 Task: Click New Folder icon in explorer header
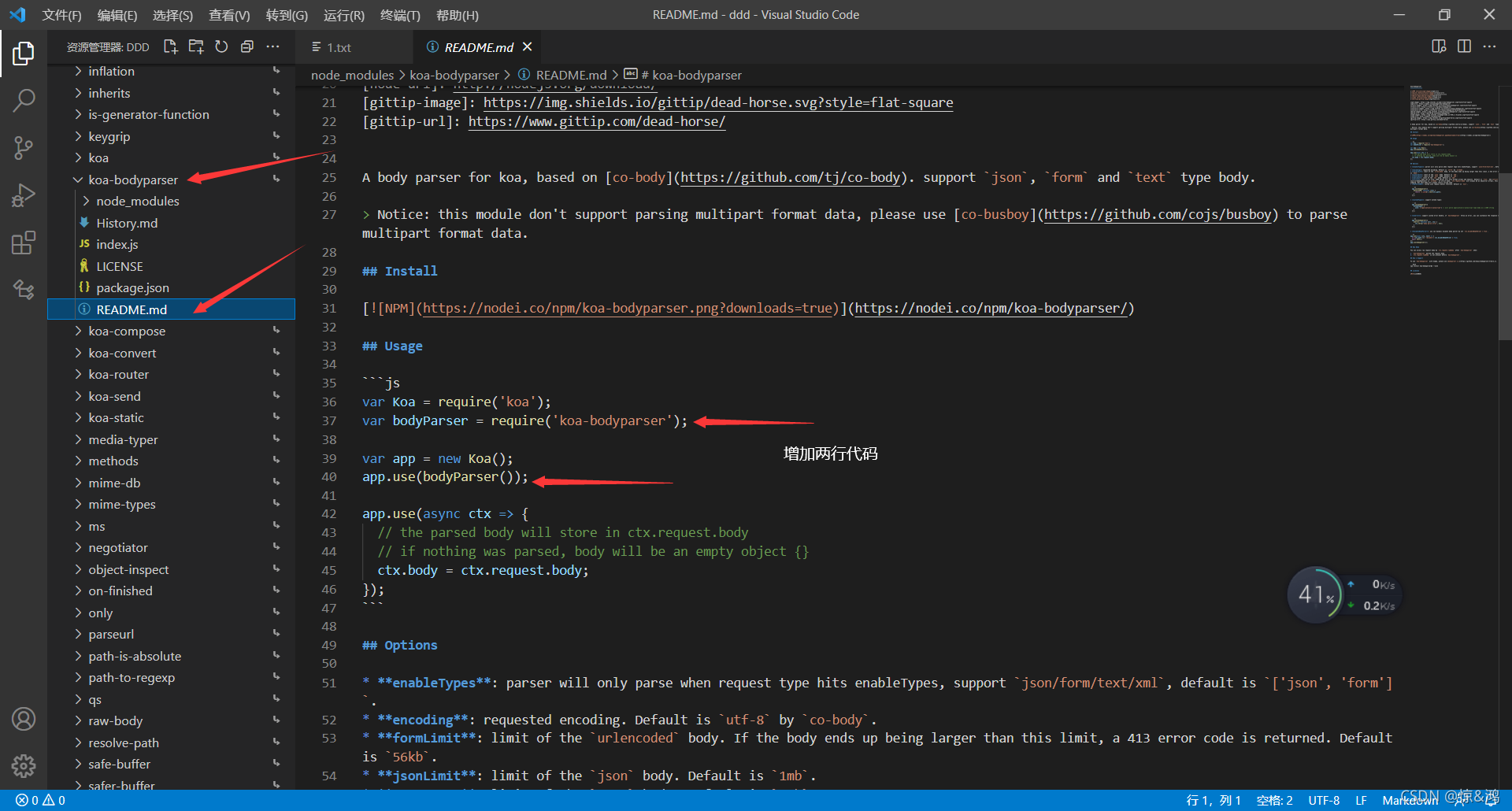coord(196,47)
